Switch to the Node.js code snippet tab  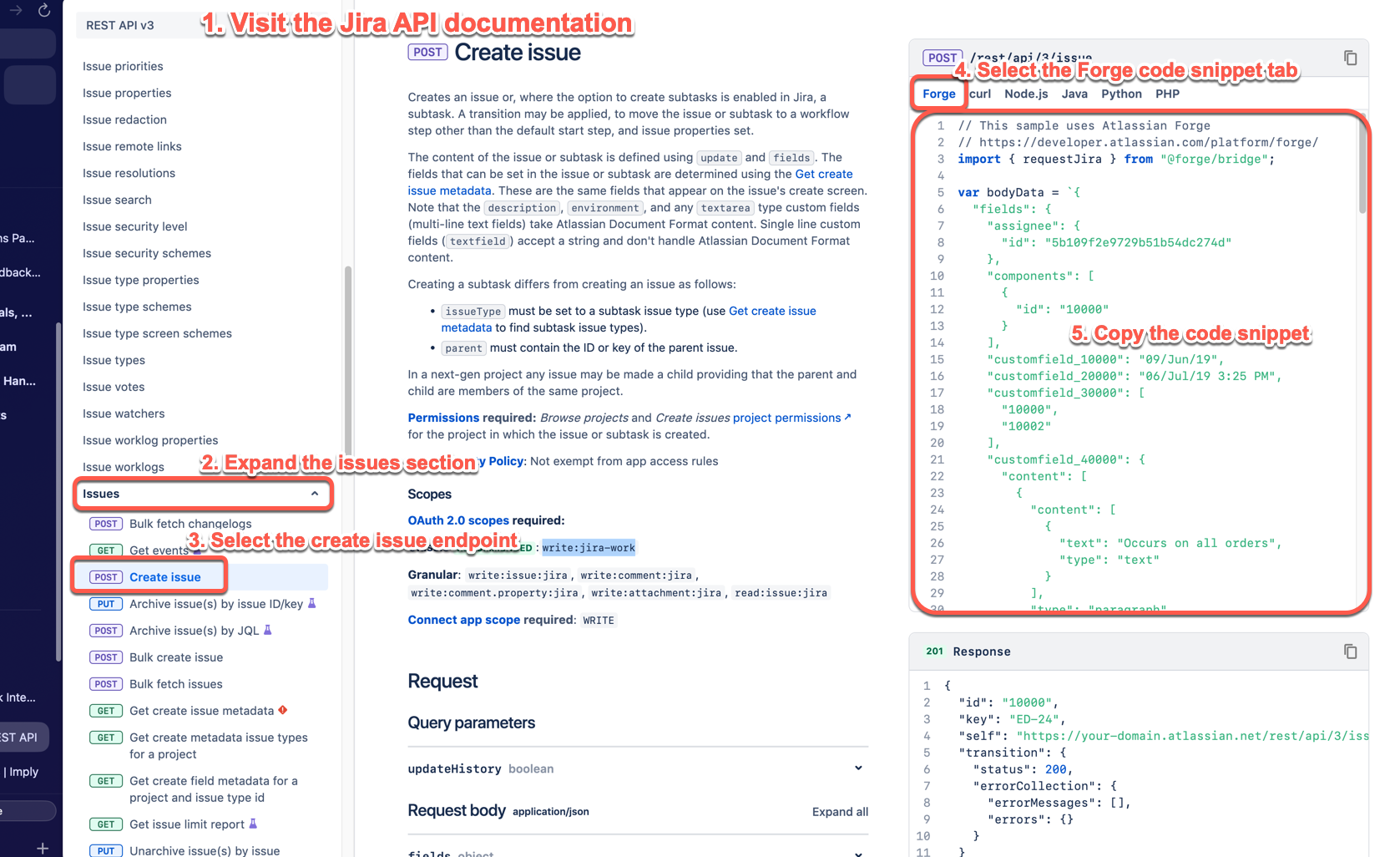click(x=1025, y=94)
